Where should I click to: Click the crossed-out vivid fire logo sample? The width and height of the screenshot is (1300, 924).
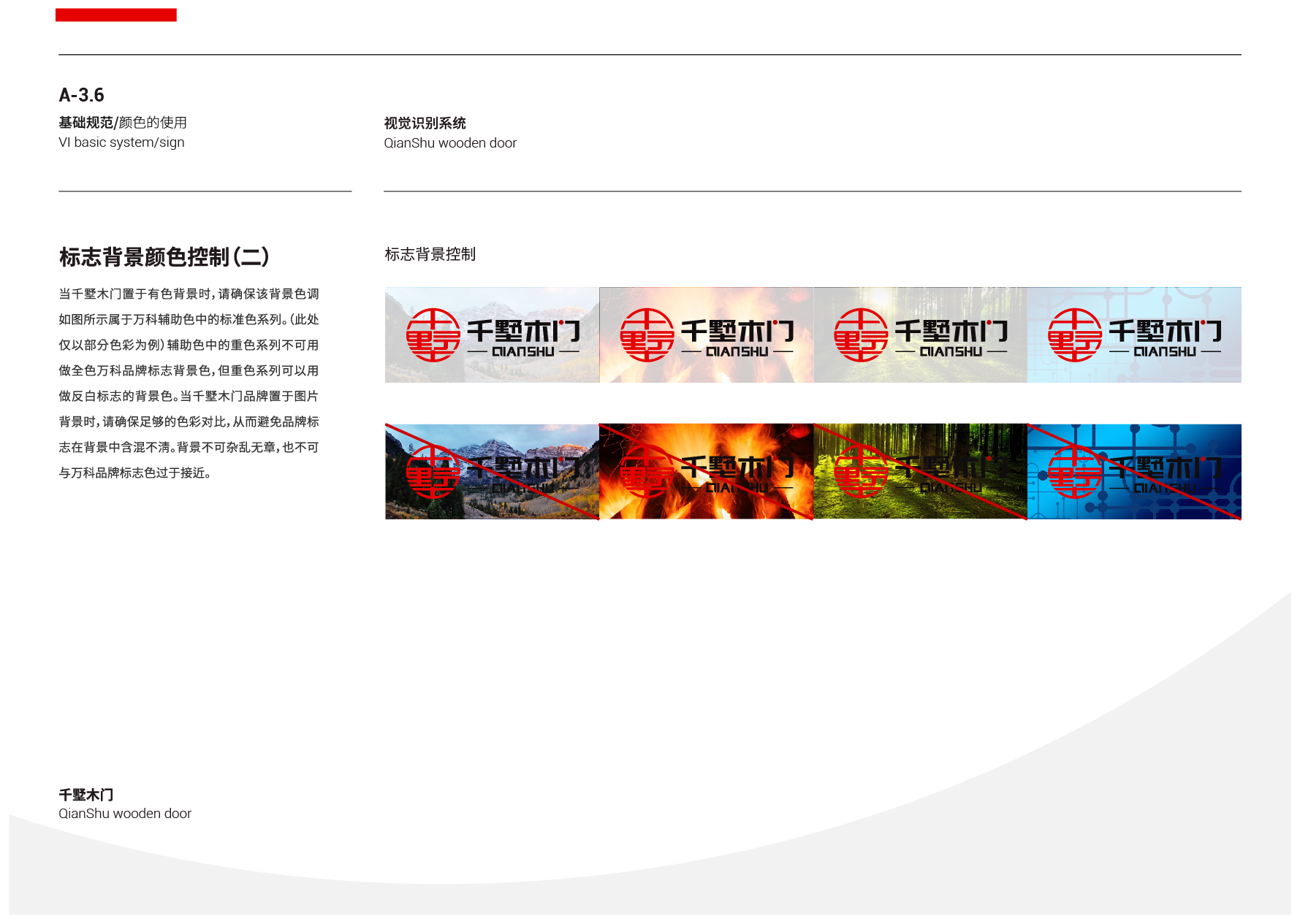pos(706,472)
